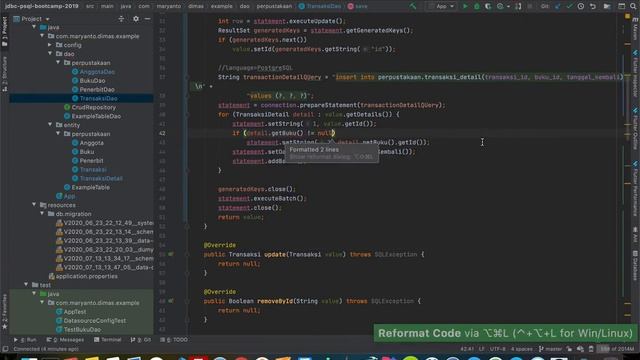Open CrudRepository interface in the tree
The width and height of the screenshot is (640, 360).
[x=90, y=107]
